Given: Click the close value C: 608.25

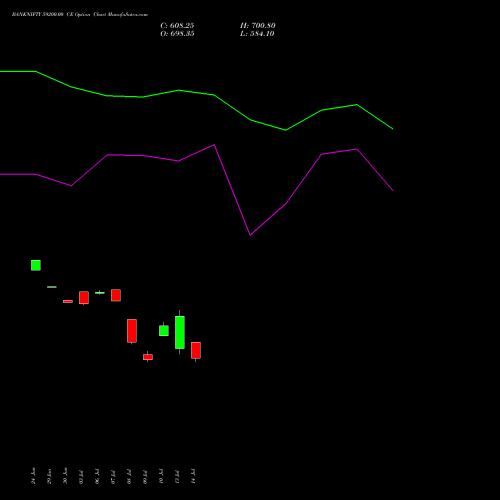Looking at the screenshot, I should 177,26.
